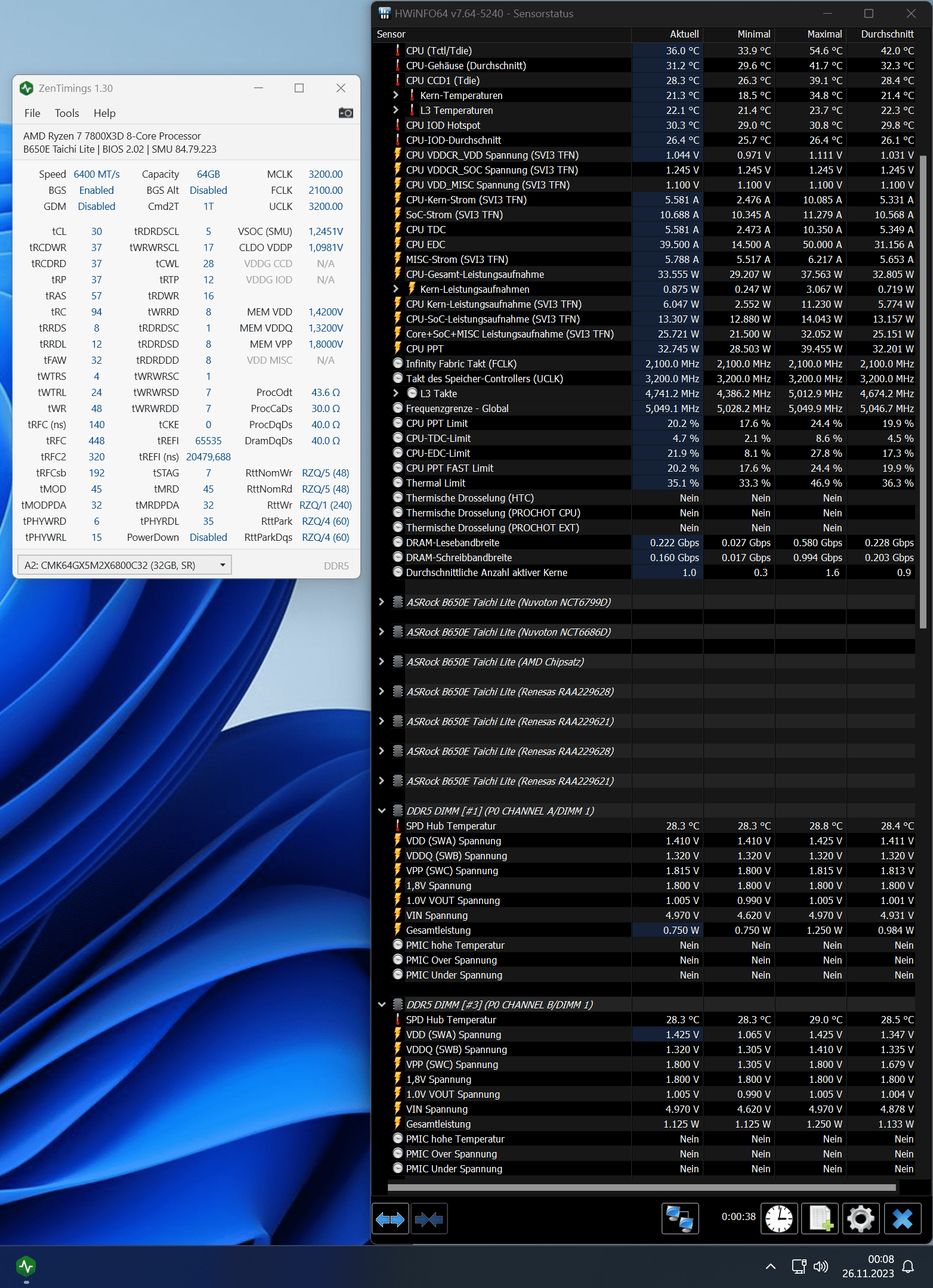Click the expand-layout blue arrows icon in HWiNFO

click(390, 1219)
